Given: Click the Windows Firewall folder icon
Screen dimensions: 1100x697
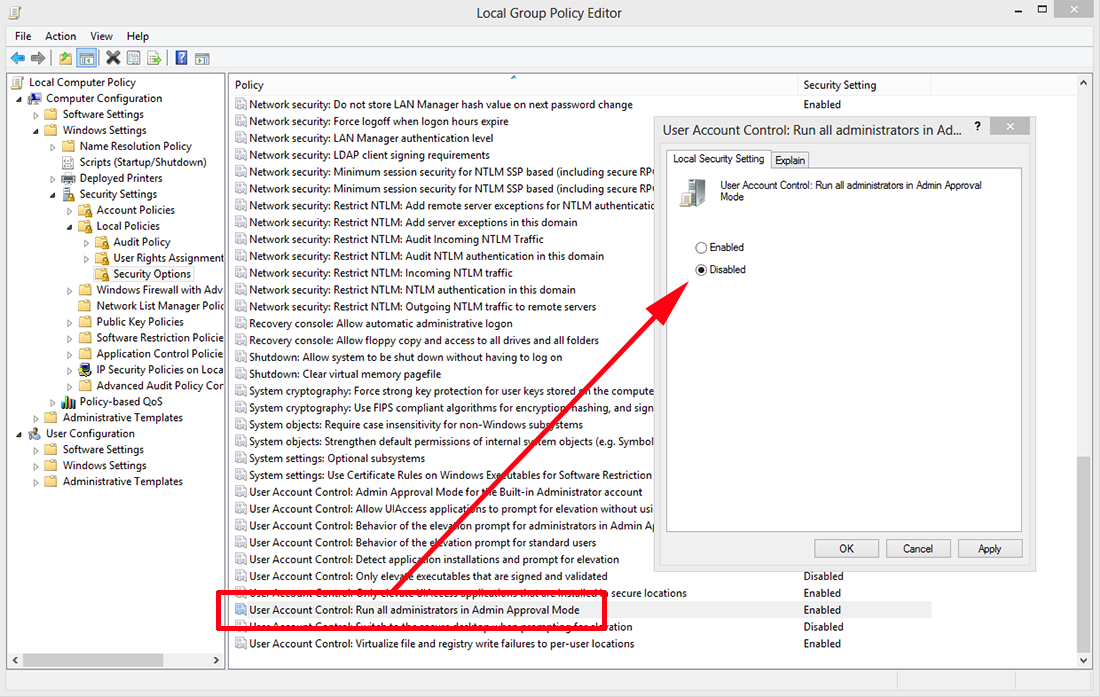Looking at the screenshot, I should pyautogui.click(x=85, y=290).
